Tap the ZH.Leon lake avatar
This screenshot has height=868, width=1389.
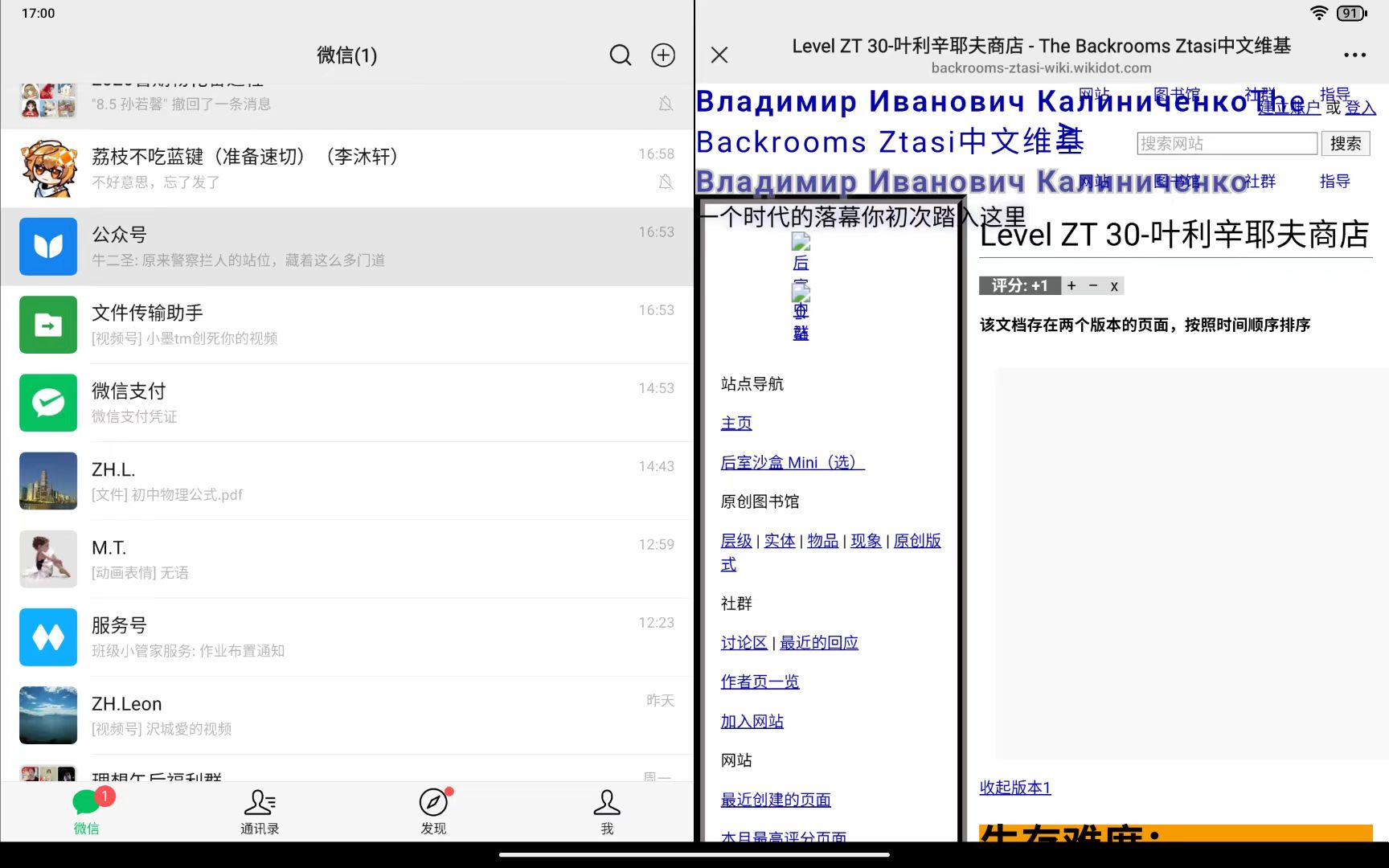pos(48,715)
